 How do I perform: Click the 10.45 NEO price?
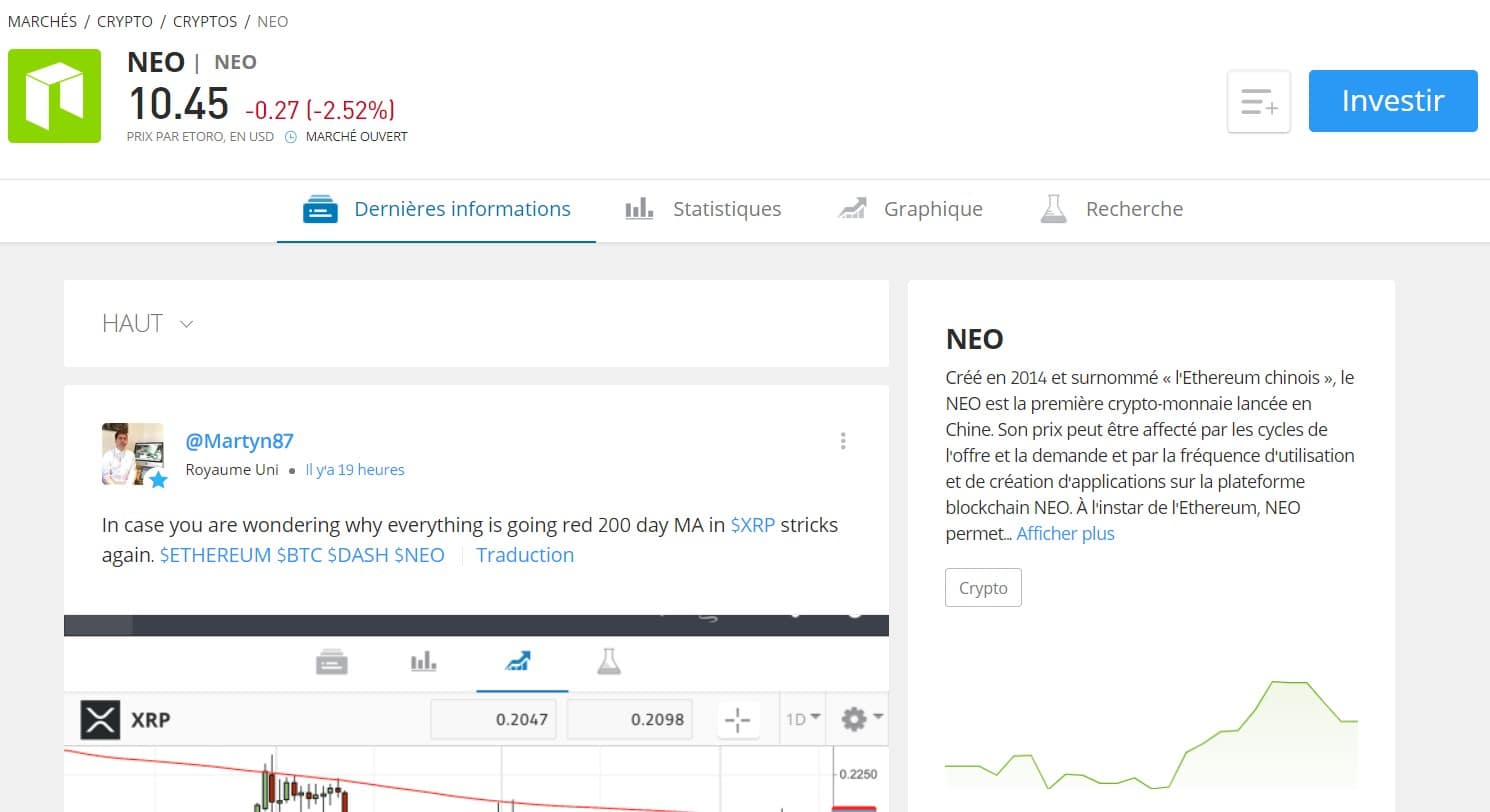(x=179, y=103)
